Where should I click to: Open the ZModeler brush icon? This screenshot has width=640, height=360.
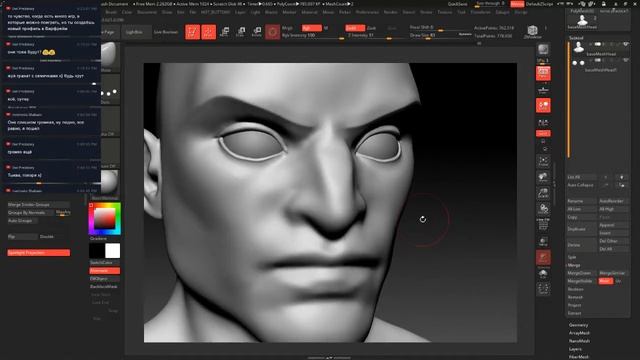coord(532,31)
